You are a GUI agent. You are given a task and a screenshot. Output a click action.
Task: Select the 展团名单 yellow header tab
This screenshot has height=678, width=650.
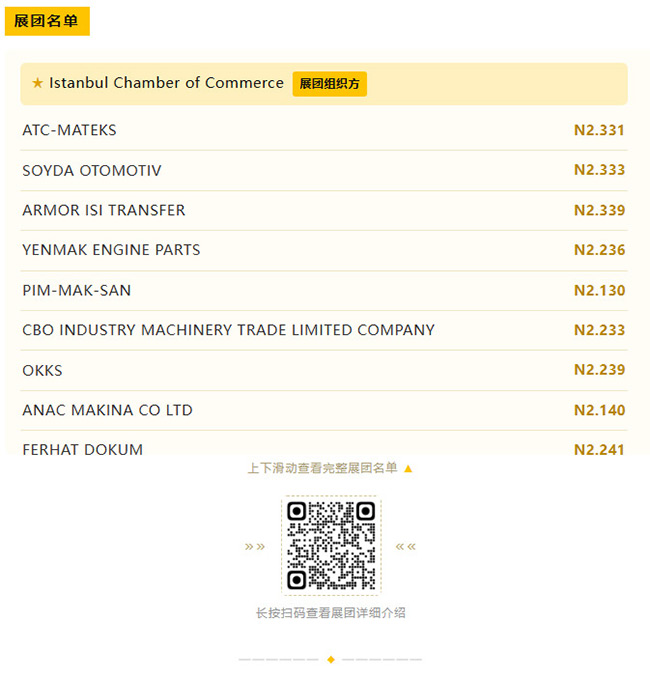[47, 21]
